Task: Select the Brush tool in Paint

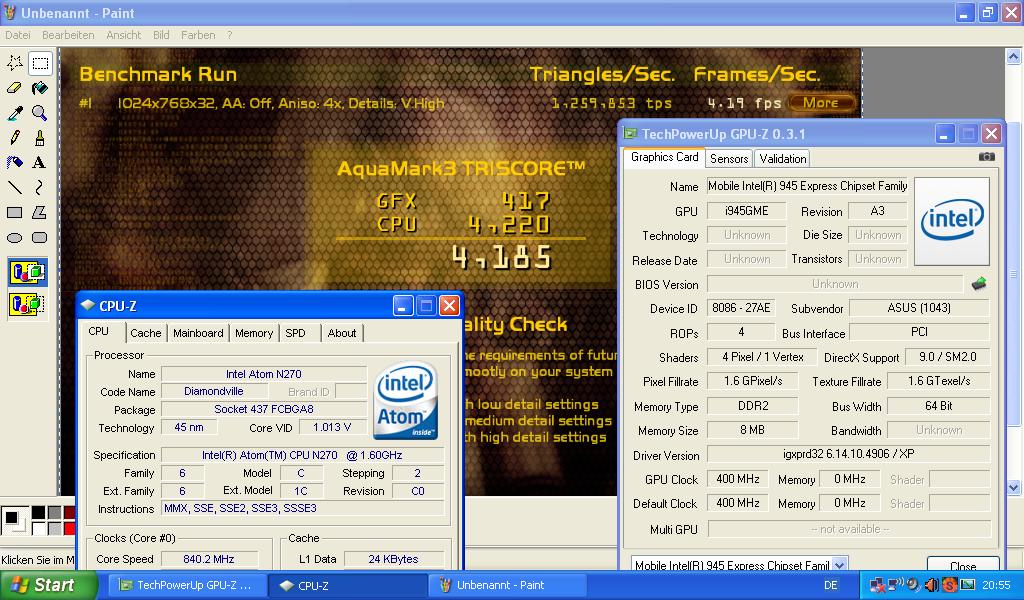Action: pos(40,138)
